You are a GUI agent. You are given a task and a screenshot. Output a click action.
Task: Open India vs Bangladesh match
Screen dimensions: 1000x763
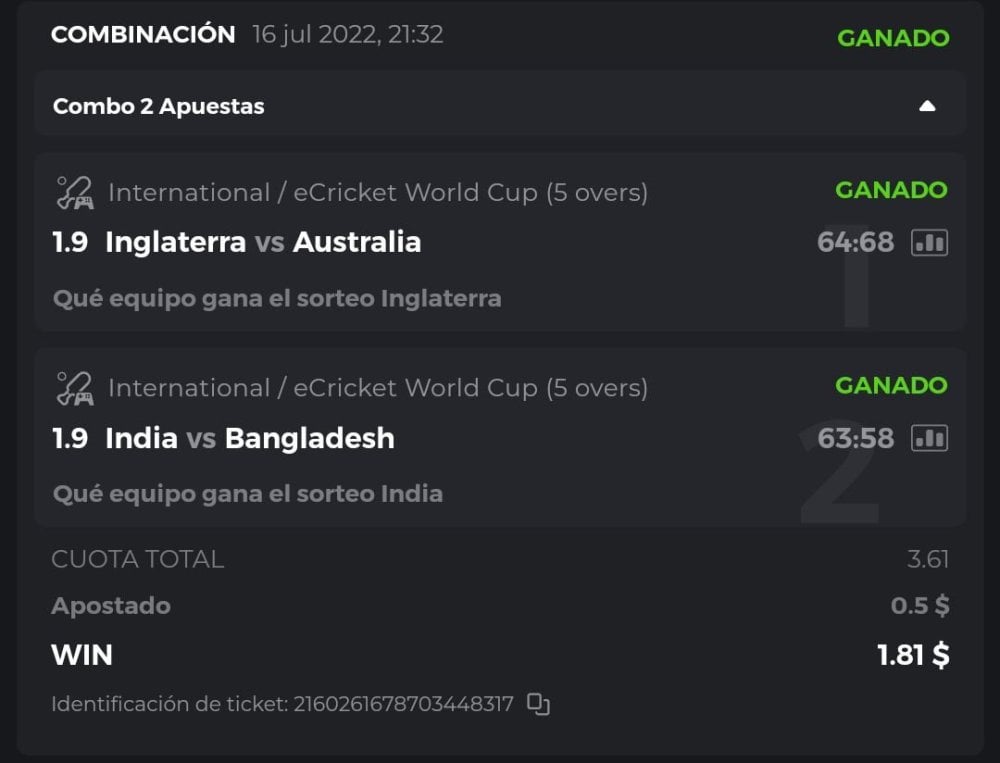(x=249, y=438)
